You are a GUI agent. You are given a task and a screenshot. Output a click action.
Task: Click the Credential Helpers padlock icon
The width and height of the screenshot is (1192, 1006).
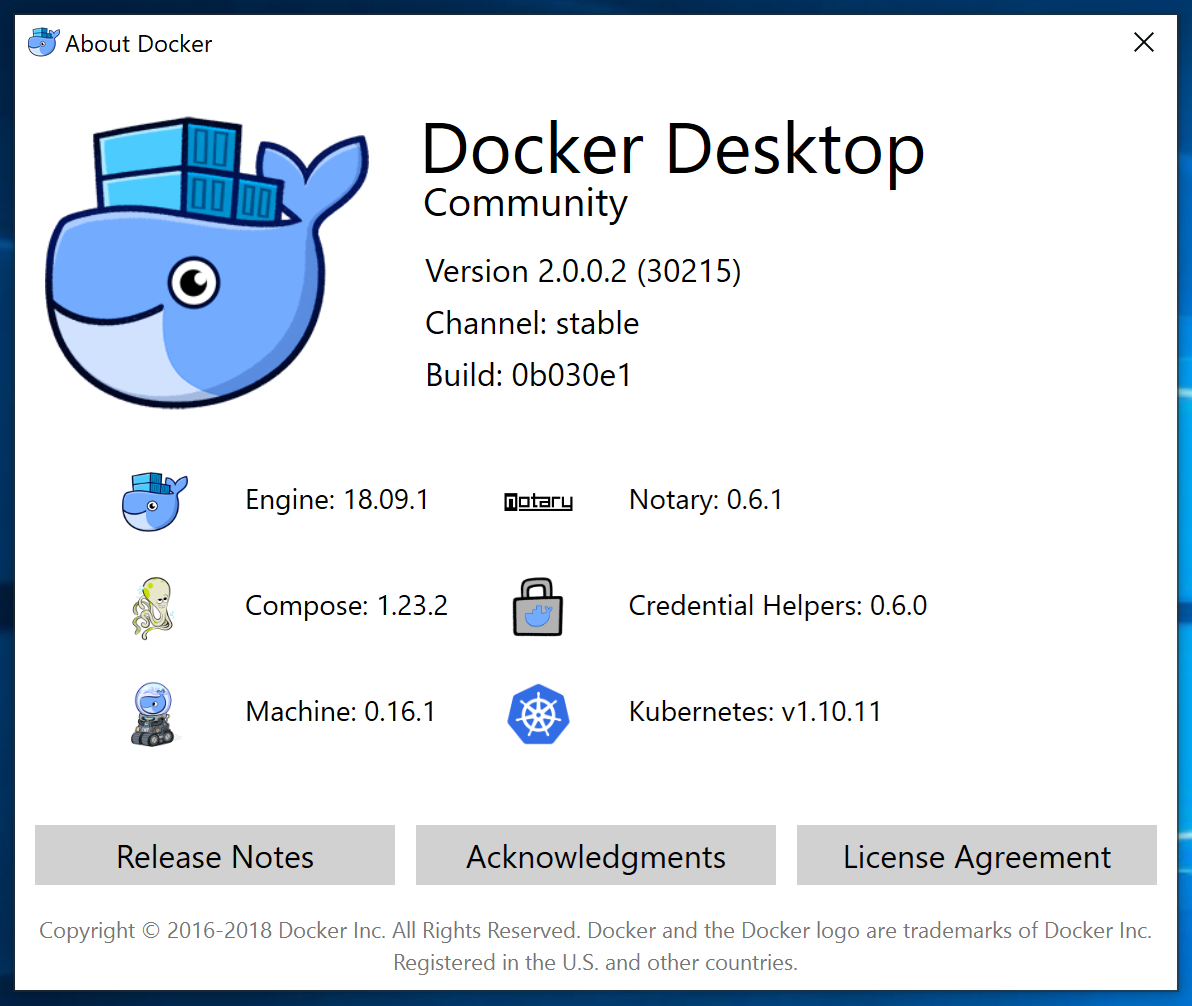[x=538, y=606]
